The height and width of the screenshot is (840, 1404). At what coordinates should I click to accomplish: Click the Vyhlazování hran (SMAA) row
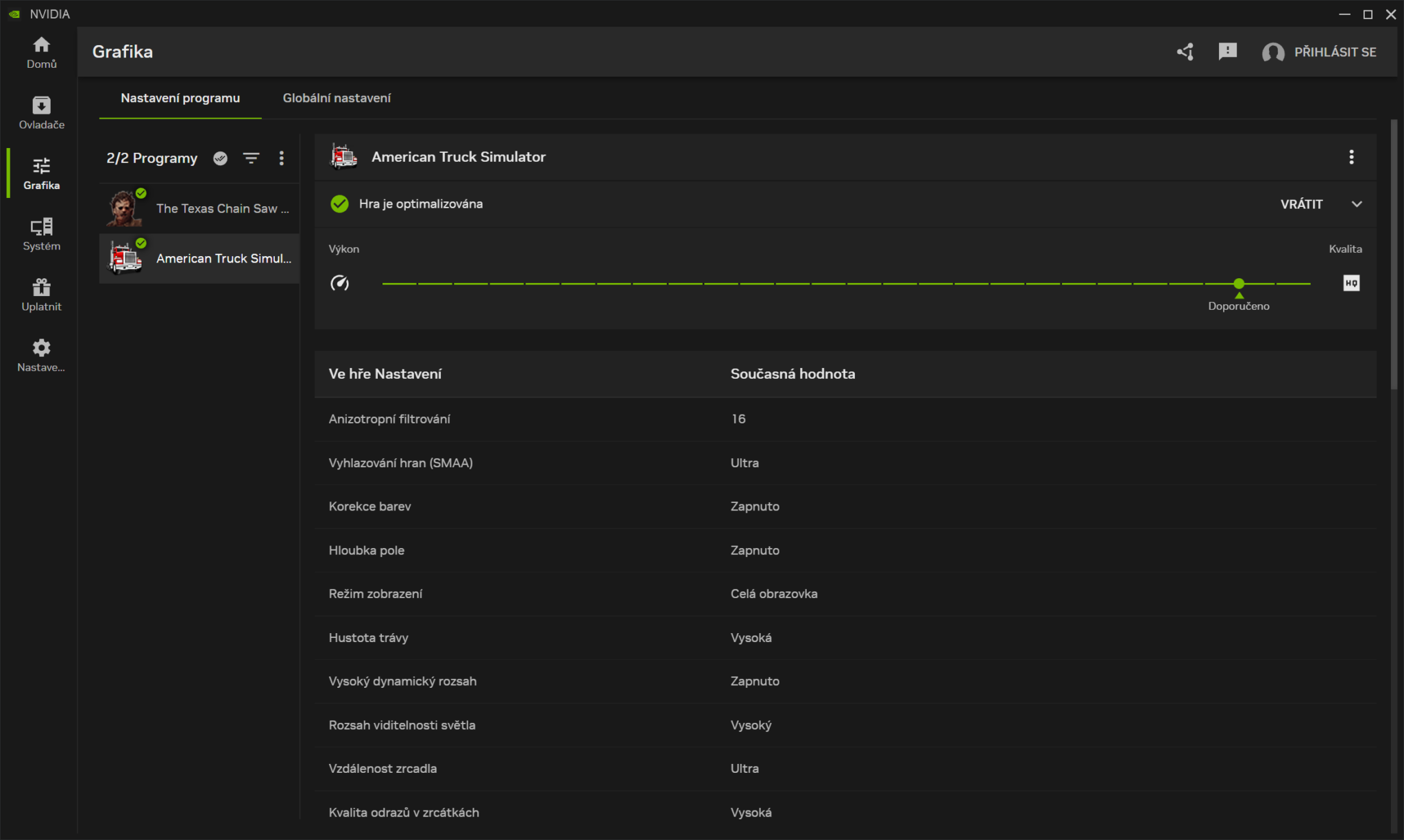click(x=845, y=462)
